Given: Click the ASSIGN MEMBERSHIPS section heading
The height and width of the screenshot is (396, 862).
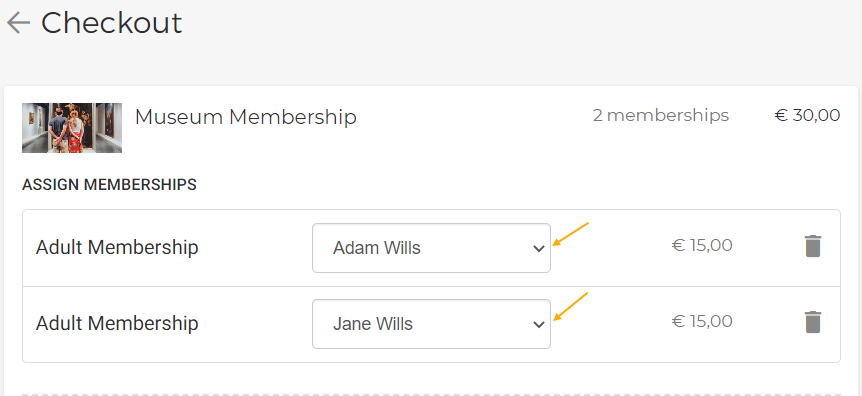Looking at the screenshot, I should [x=109, y=185].
